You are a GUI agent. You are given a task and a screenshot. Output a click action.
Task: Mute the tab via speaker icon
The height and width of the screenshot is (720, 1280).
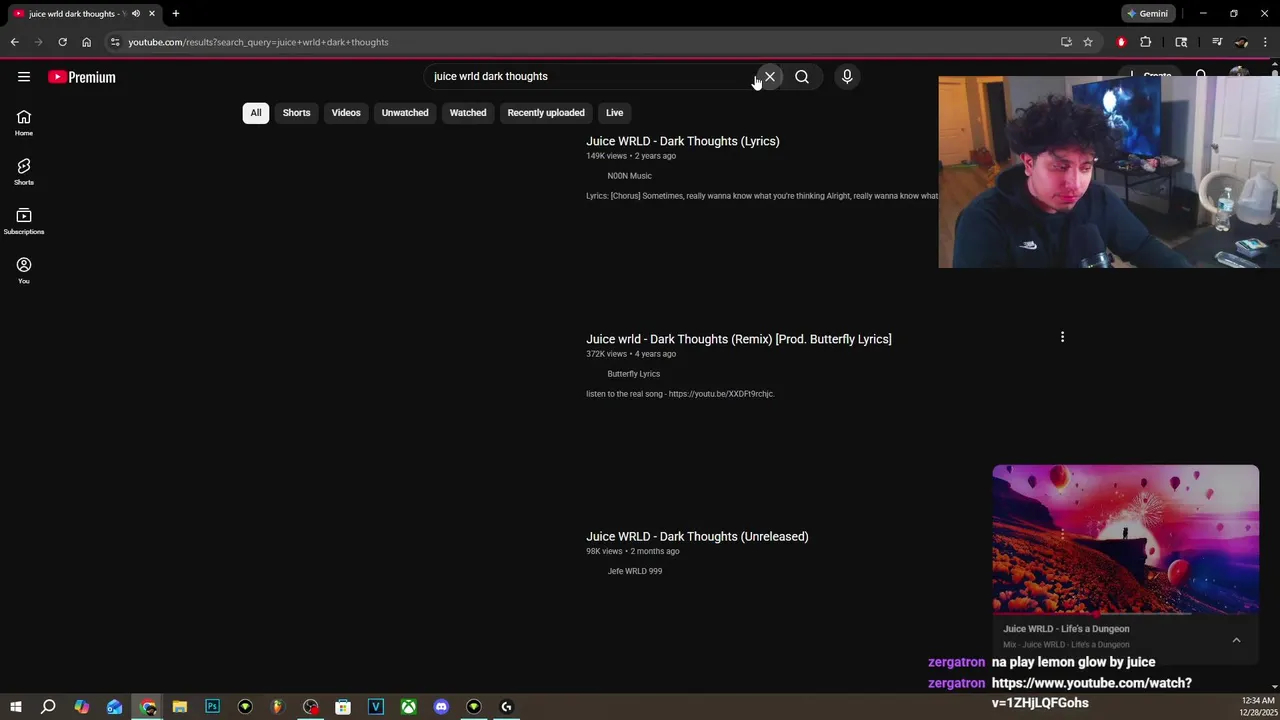(x=136, y=14)
